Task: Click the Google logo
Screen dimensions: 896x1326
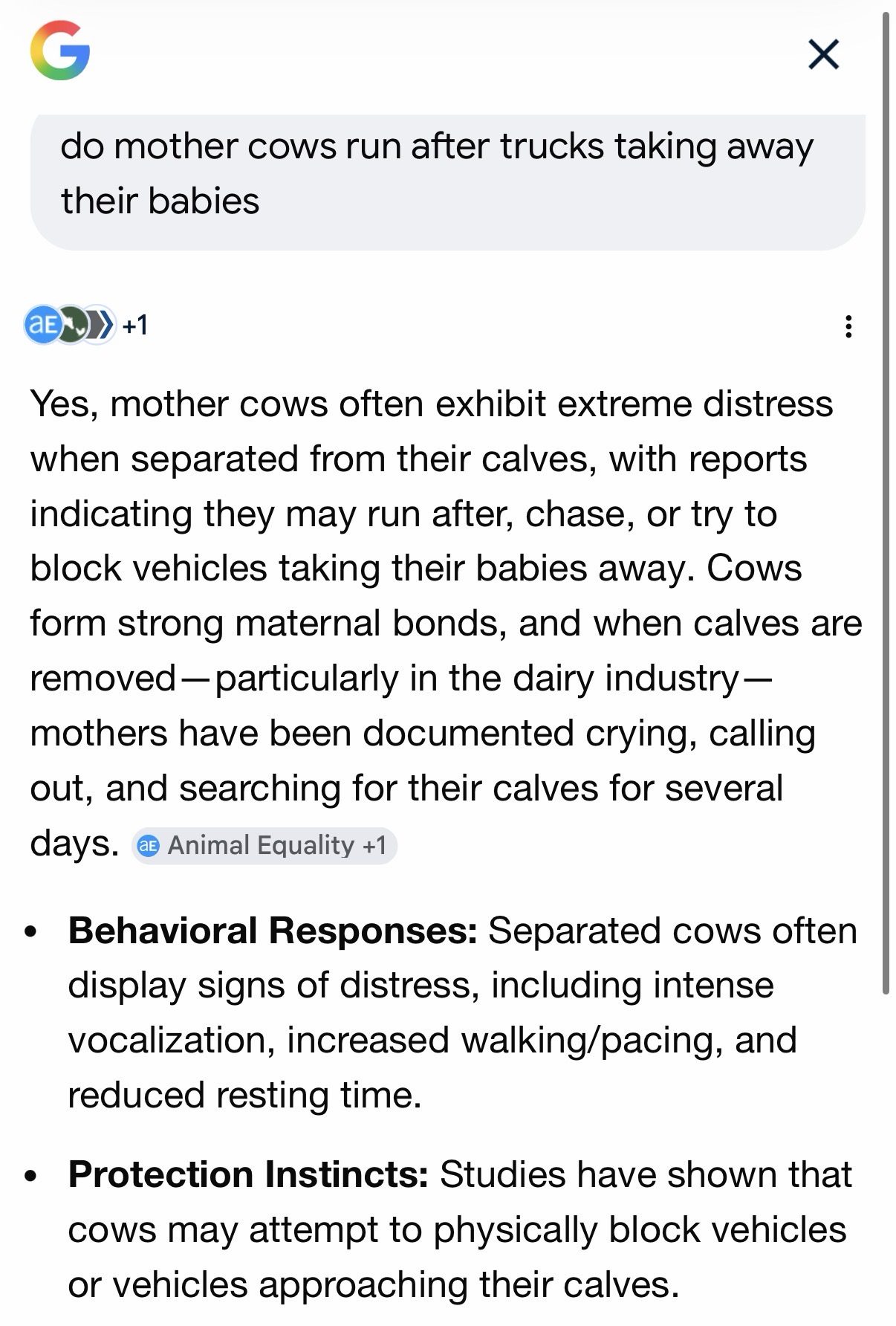Action: (60, 51)
